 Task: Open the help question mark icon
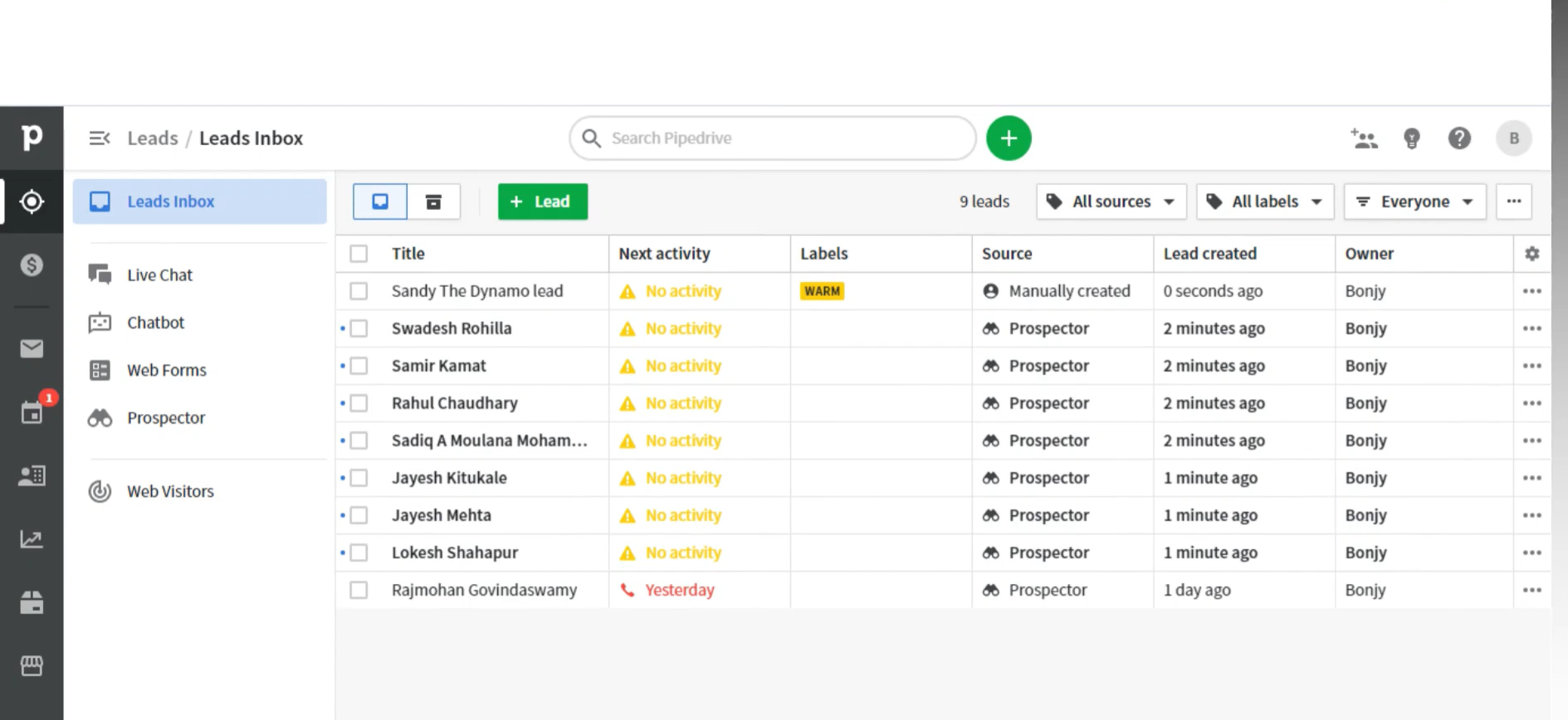1459,138
